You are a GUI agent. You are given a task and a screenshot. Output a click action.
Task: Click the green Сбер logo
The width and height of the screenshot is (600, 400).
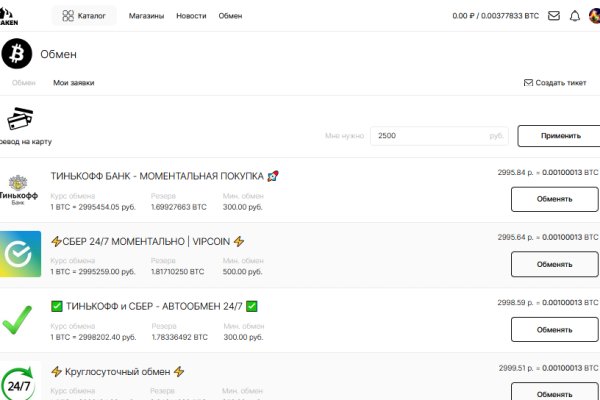pyautogui.click(x=19, y=254)
